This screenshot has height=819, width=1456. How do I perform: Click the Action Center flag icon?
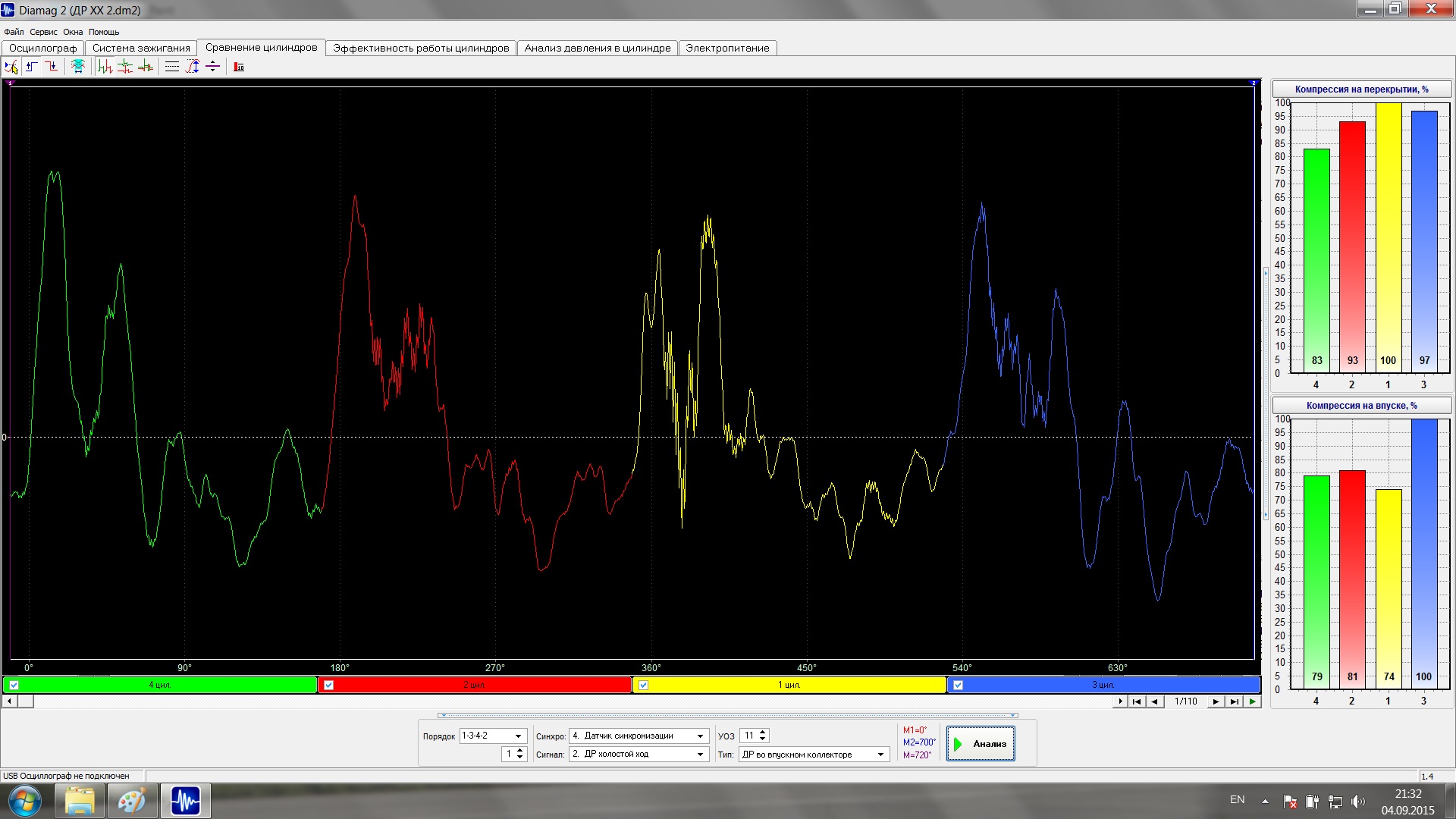point(1290,802)
